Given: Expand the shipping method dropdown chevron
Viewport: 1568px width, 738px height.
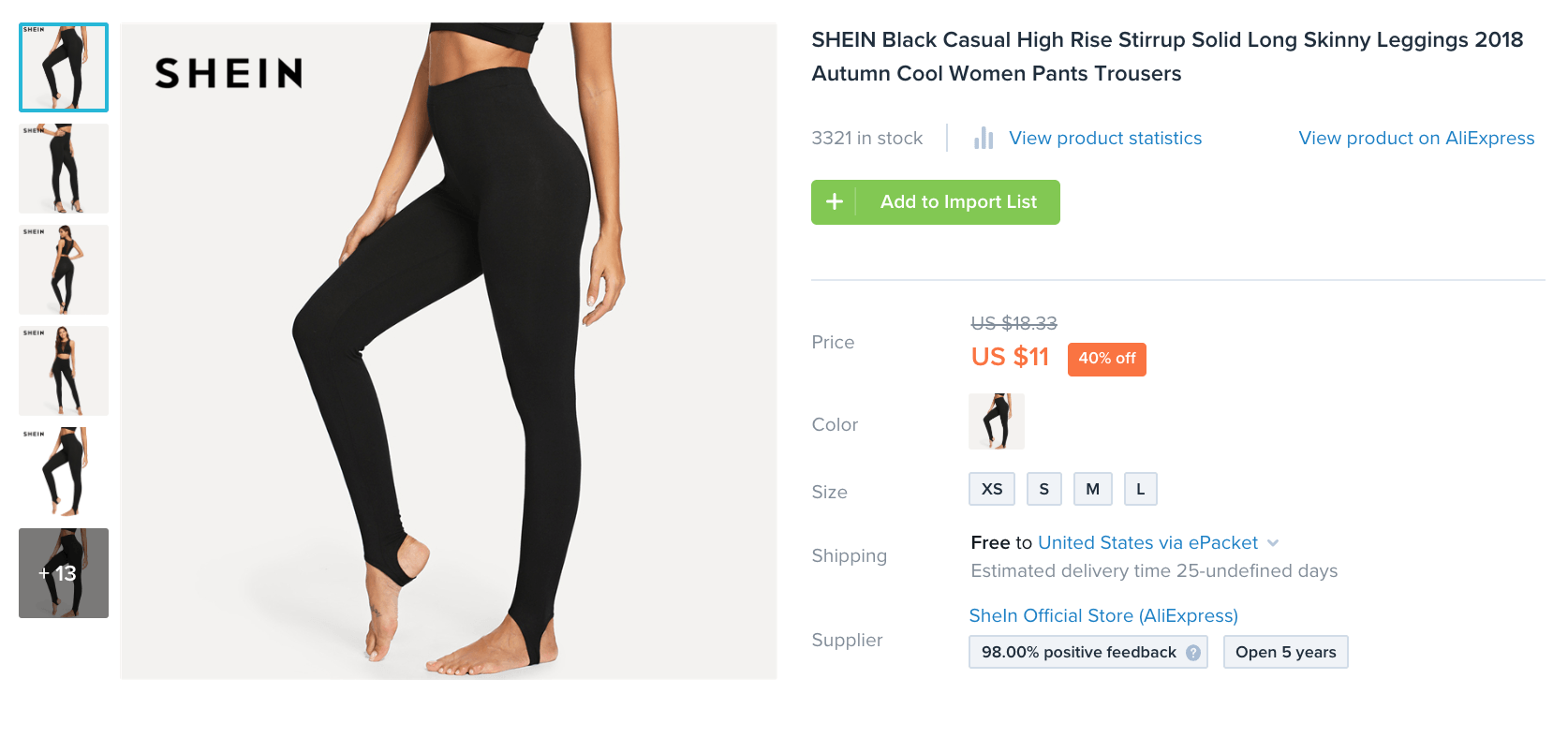Looking at the screenshot, I should 1273,543.
